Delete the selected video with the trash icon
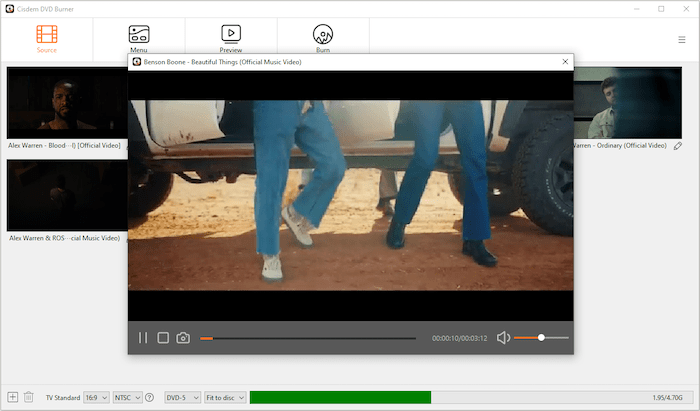 point(29,397)
